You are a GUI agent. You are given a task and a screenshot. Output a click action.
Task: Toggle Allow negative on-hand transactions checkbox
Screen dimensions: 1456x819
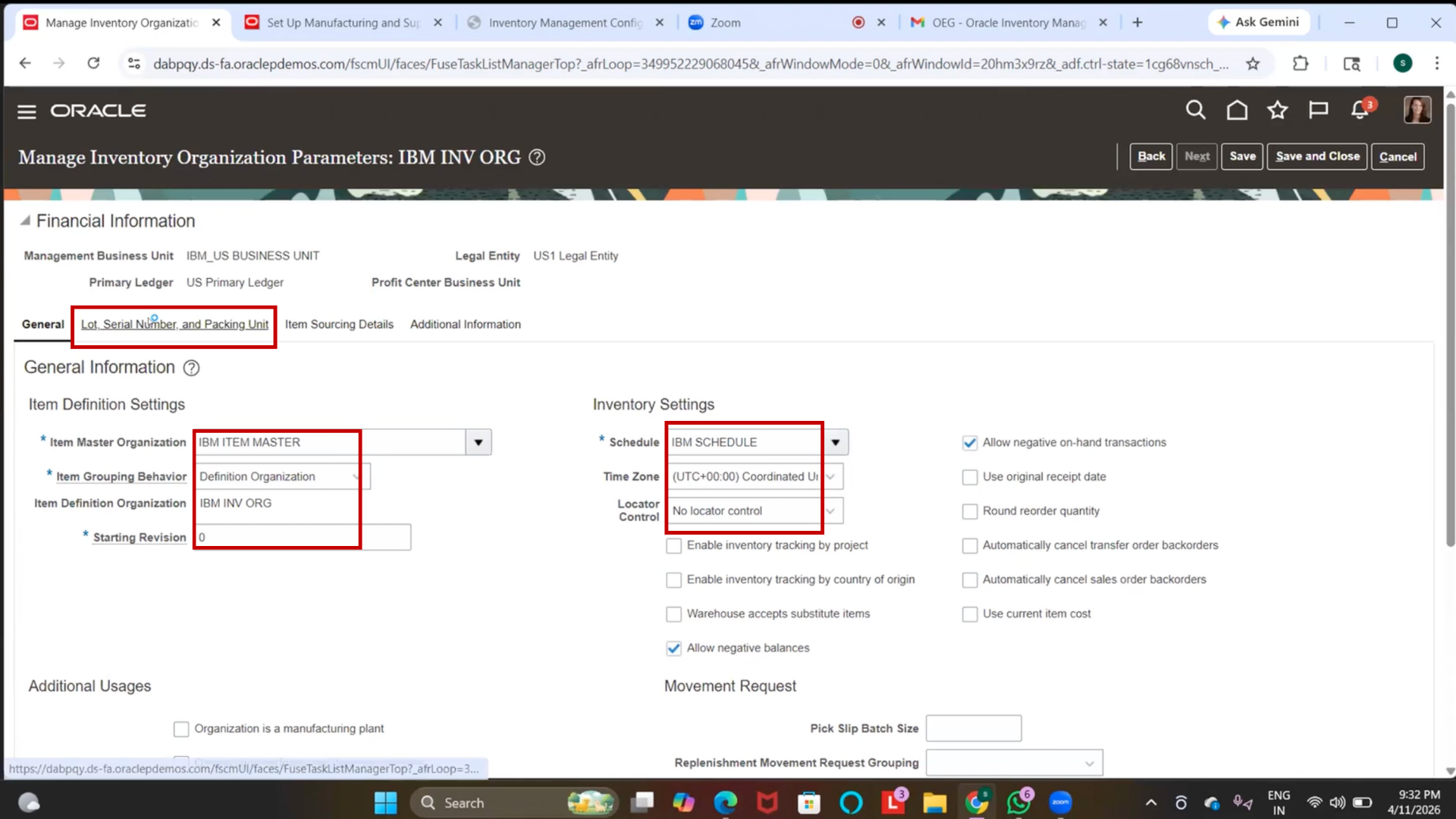coord(969,443)
